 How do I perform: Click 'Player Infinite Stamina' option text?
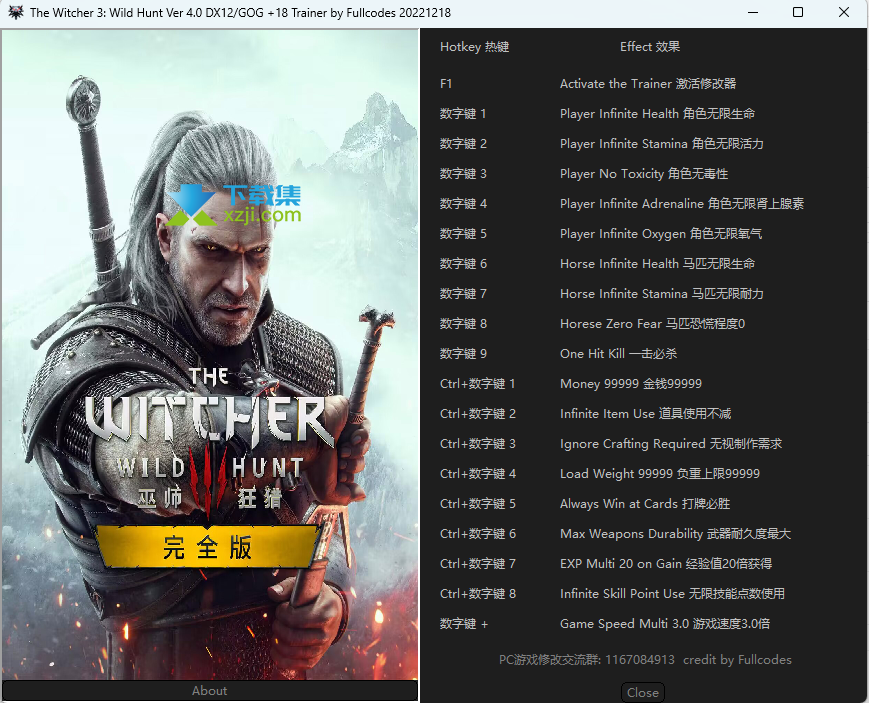coord(662,144)
